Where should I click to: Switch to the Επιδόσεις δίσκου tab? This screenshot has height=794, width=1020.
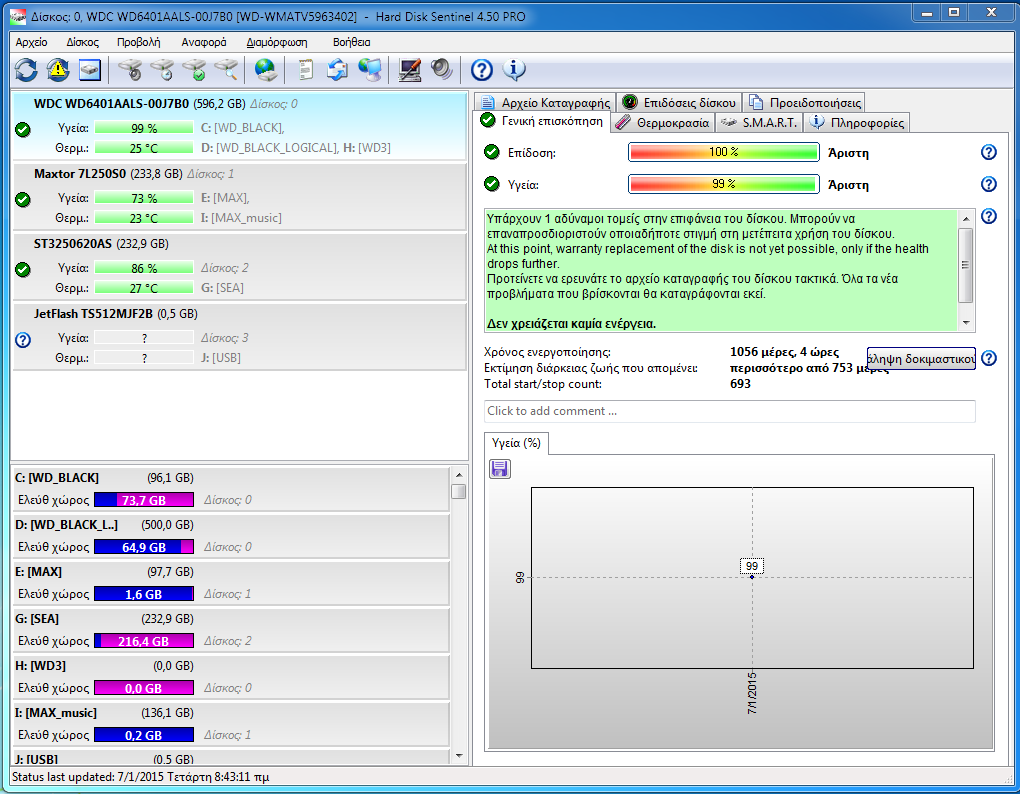pyautogui.click(x=679, y=103)
